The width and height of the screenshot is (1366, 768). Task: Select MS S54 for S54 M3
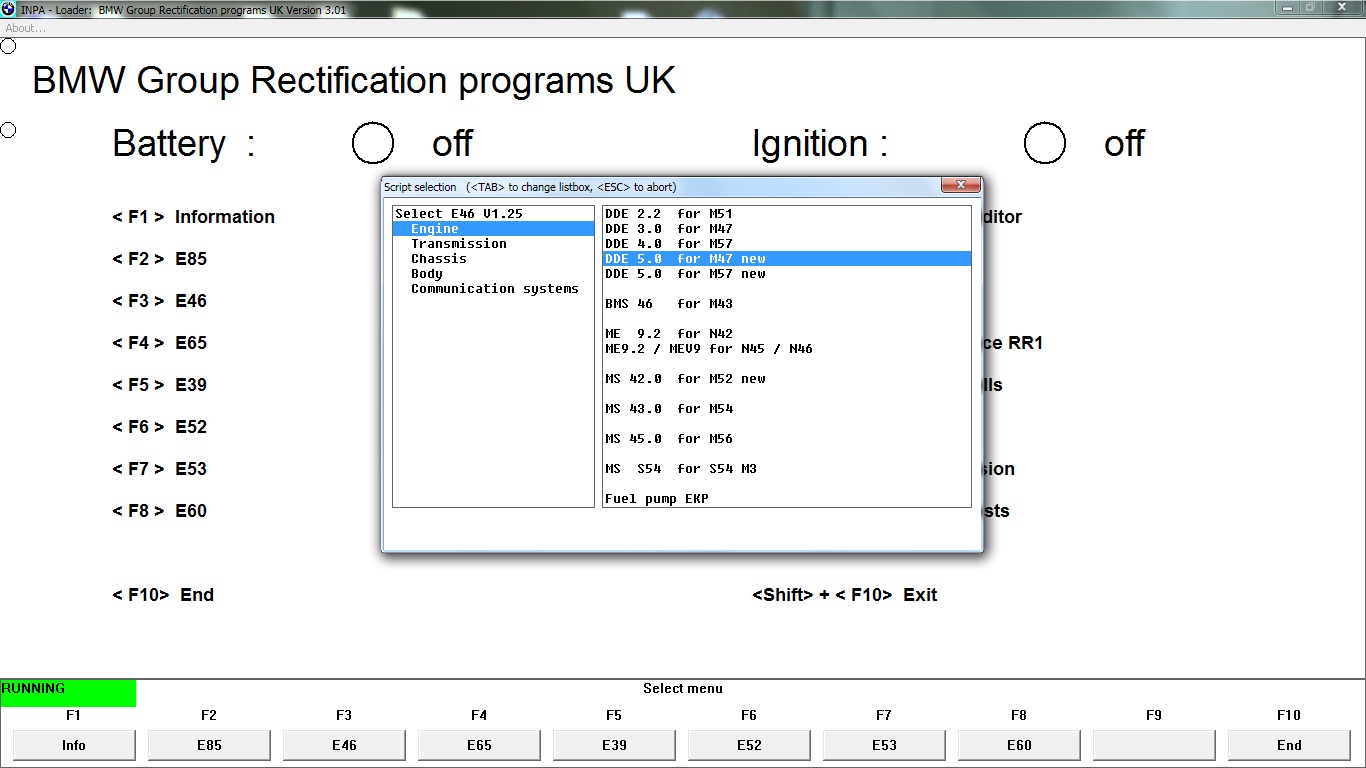click(x=680, y=469)
